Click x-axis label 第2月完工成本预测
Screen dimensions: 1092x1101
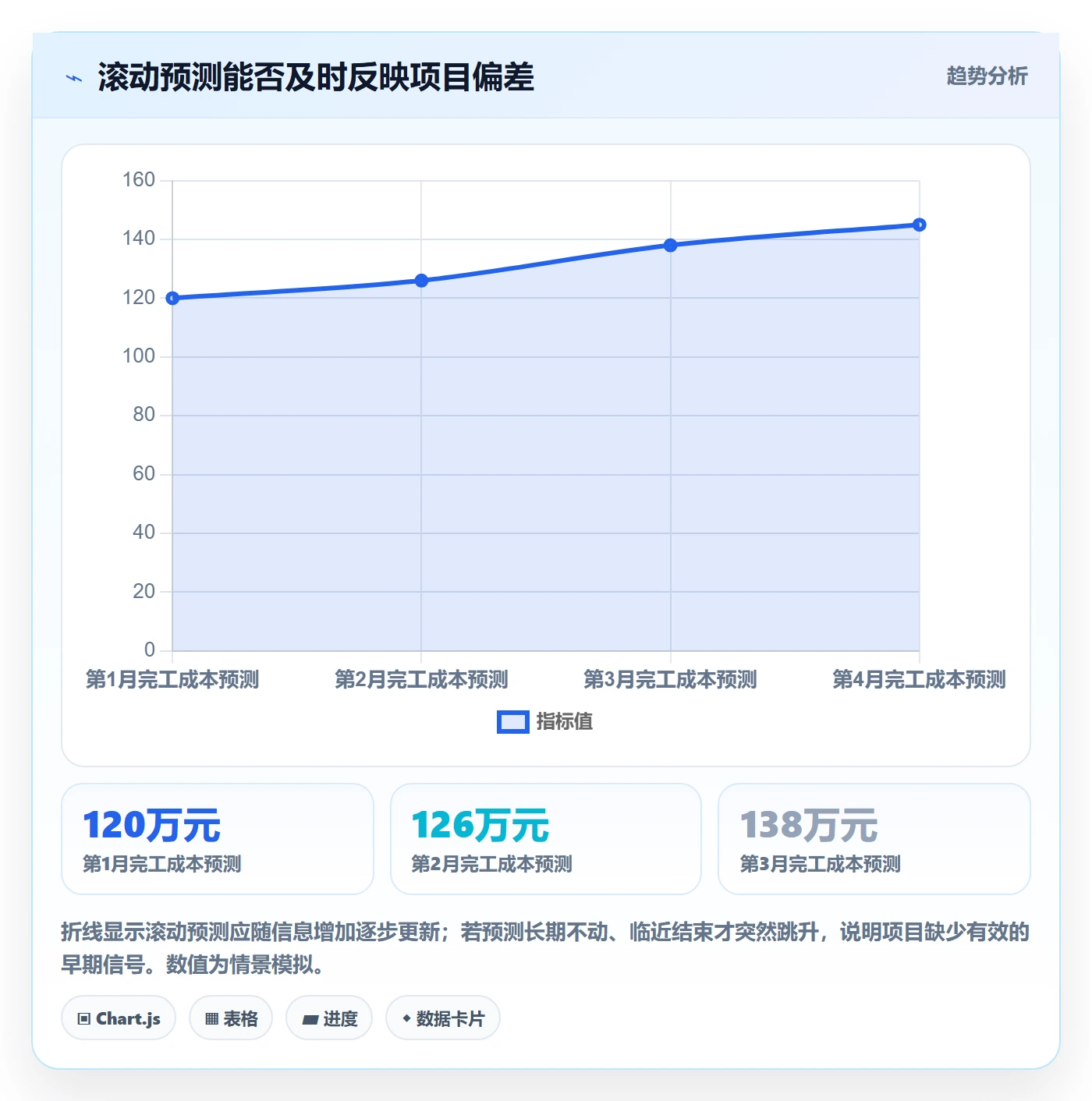click(x=421, y=680)
